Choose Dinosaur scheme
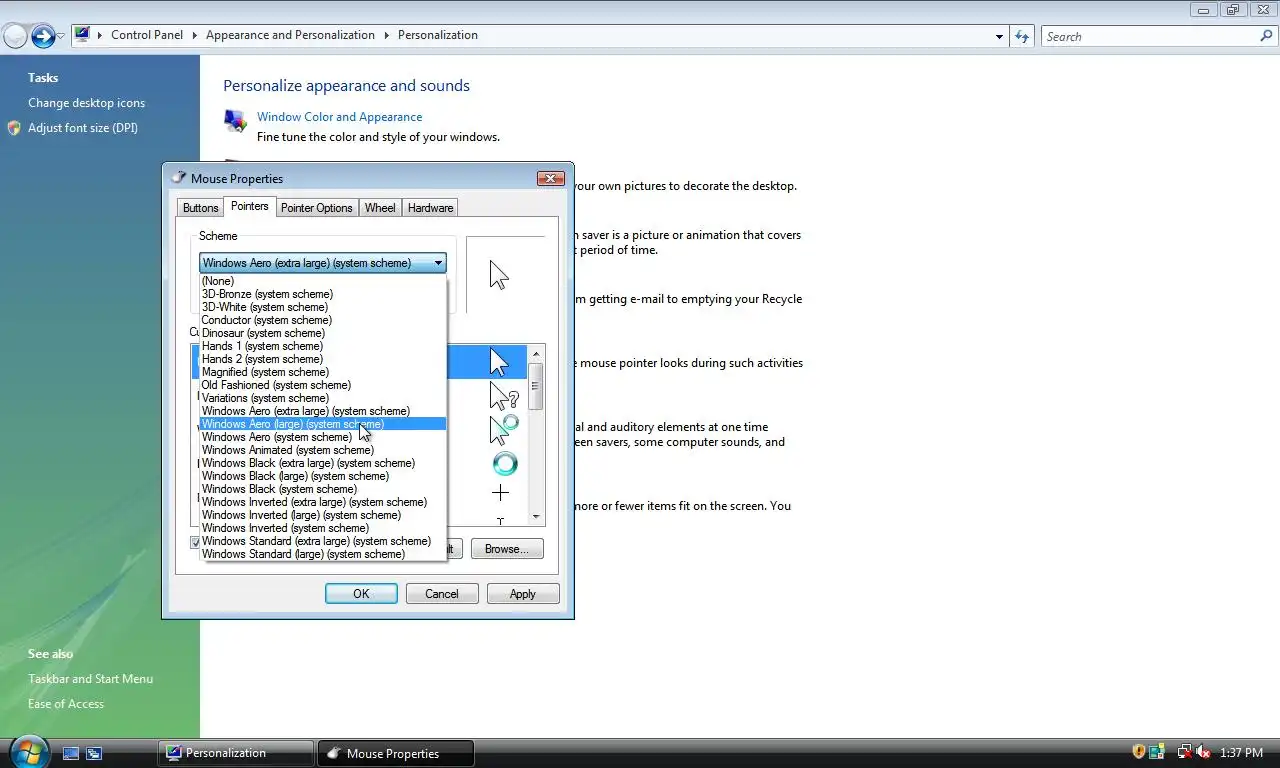The width and height of the screenshot is (1280, 768). tap(323, 333)
